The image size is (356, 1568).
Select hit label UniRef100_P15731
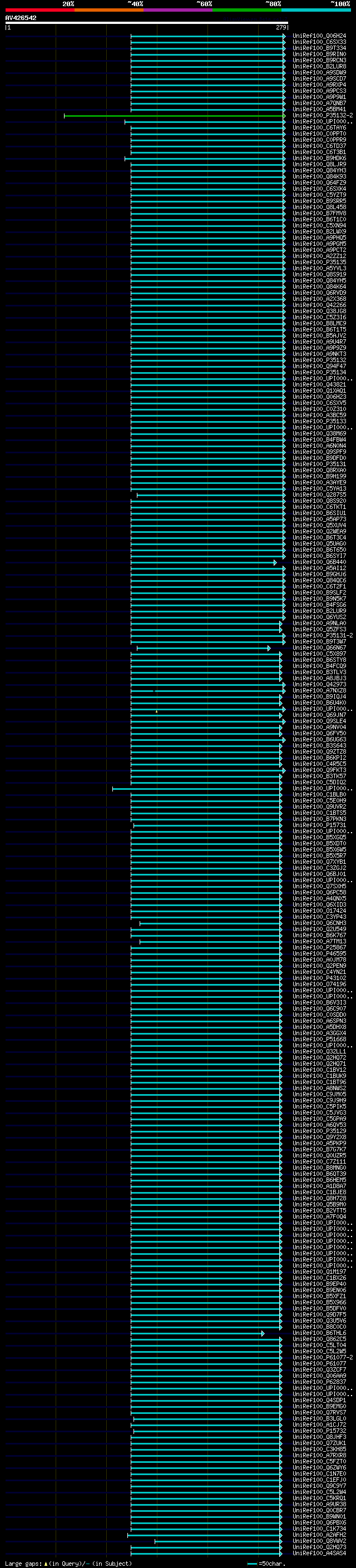[319, 825]
